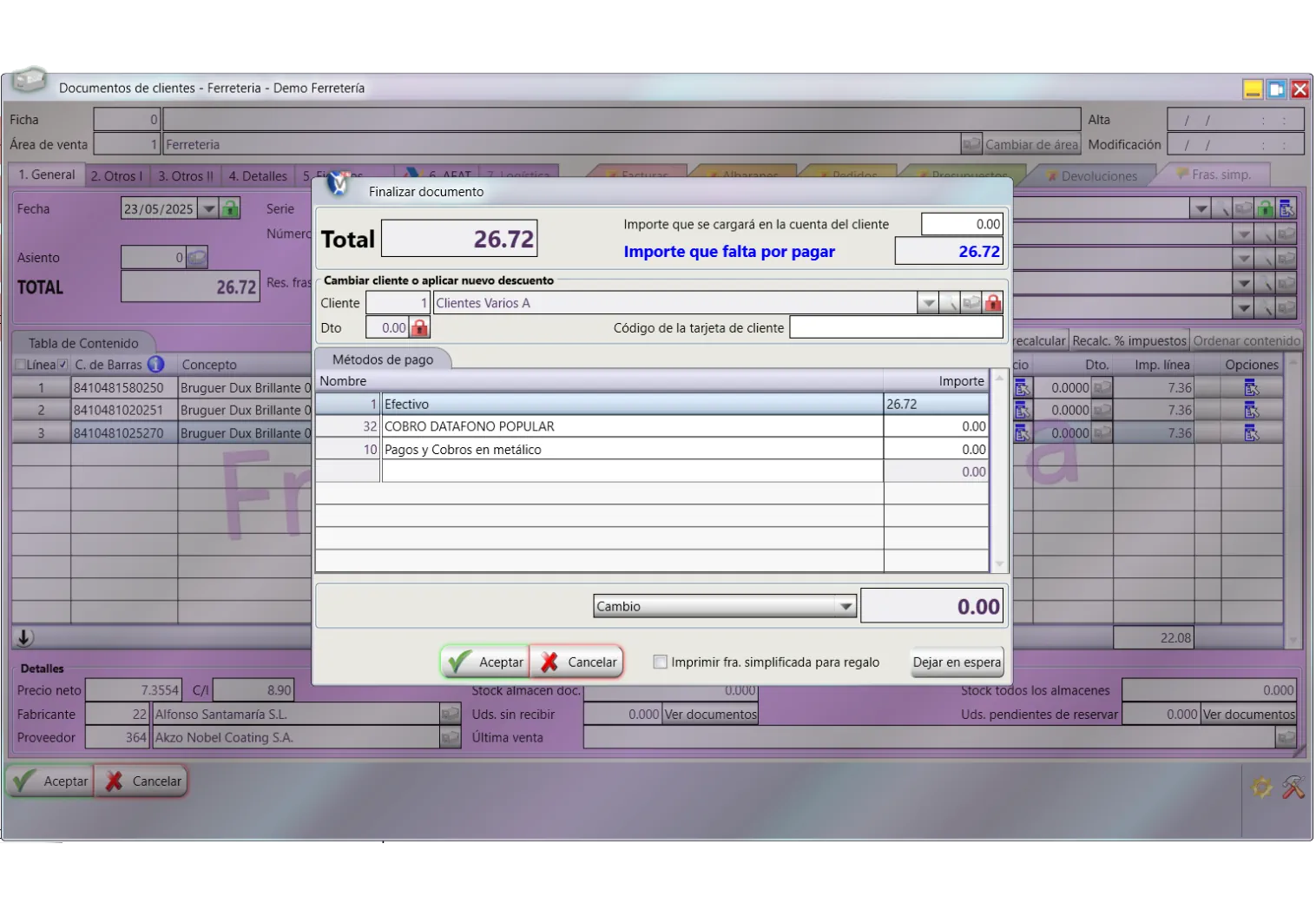Click the green lock beside Fecha date

[x=230, y=208]
